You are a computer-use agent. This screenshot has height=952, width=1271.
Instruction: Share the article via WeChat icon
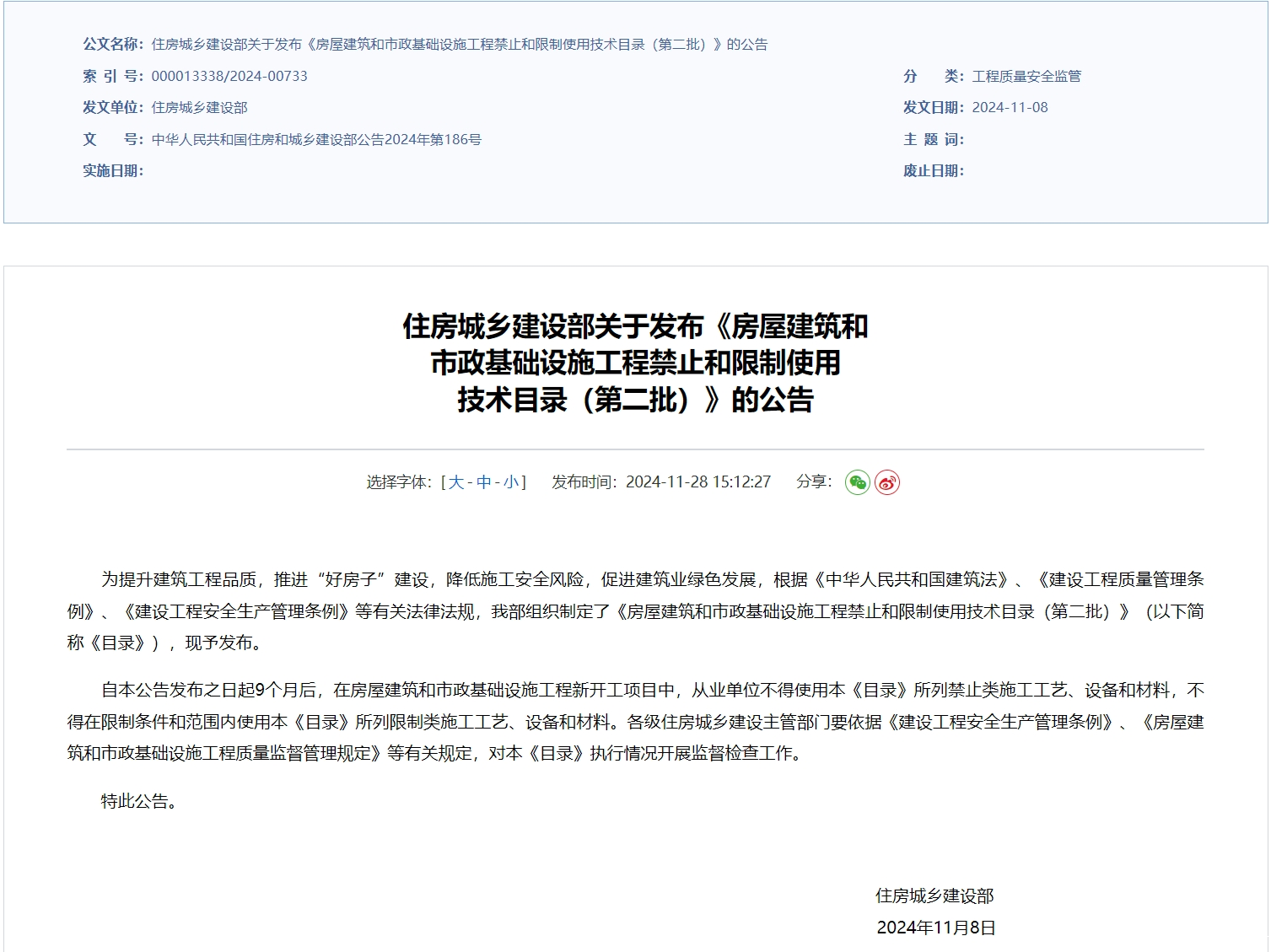(857, 482)
